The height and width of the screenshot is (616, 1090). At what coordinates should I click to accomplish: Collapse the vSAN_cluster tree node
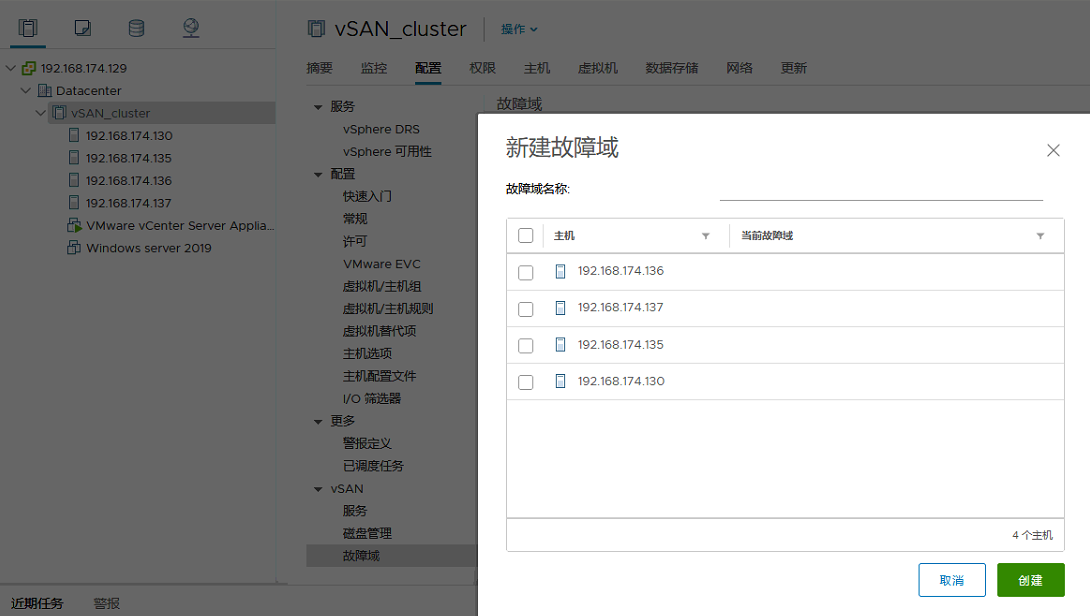click(x=41, y=113)
